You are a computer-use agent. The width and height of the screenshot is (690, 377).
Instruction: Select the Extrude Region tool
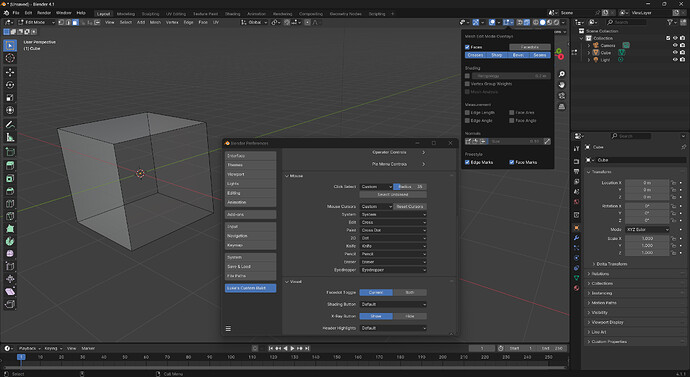tap(10, 165)
